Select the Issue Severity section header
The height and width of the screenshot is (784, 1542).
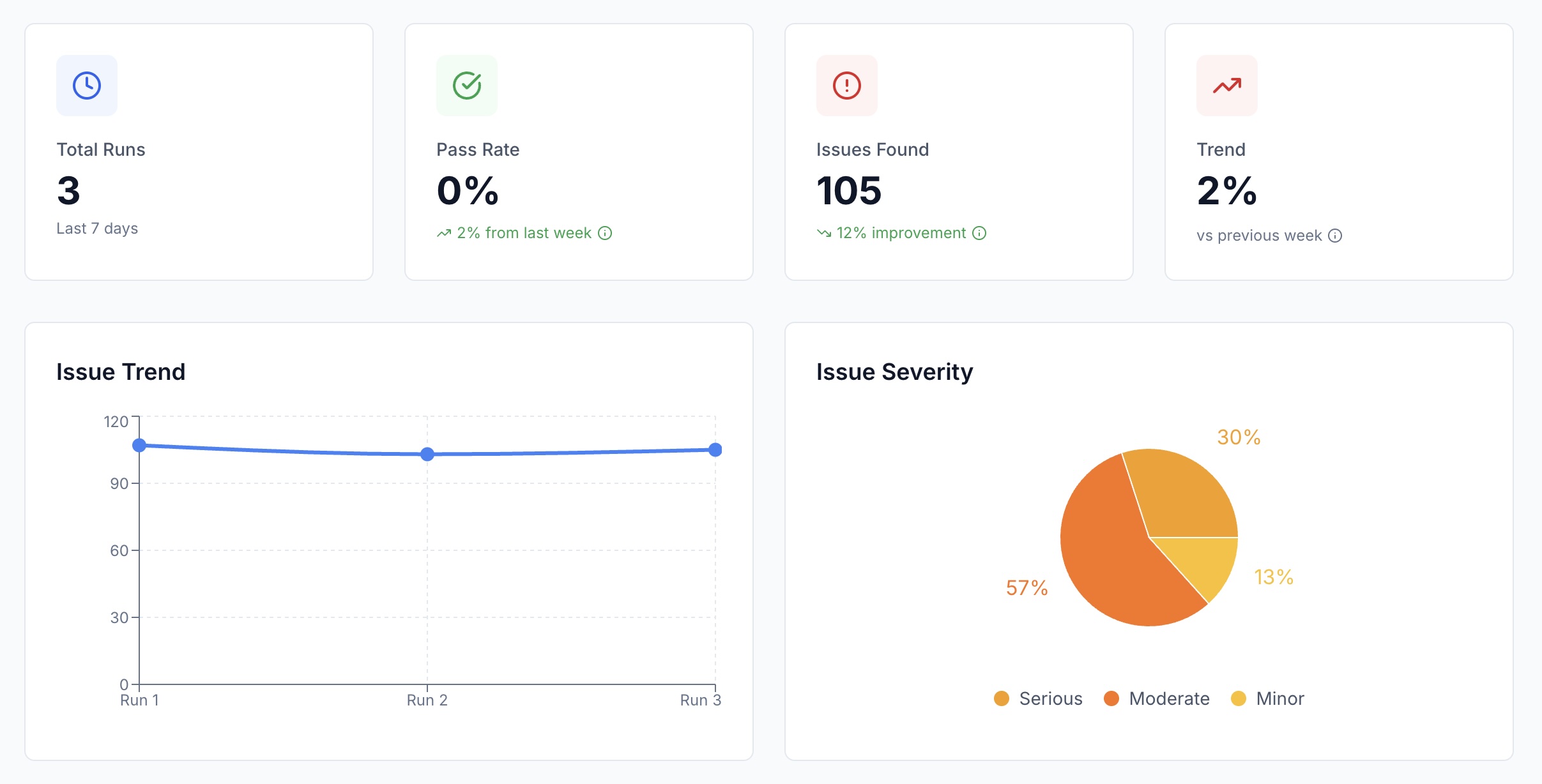(894, 372)
